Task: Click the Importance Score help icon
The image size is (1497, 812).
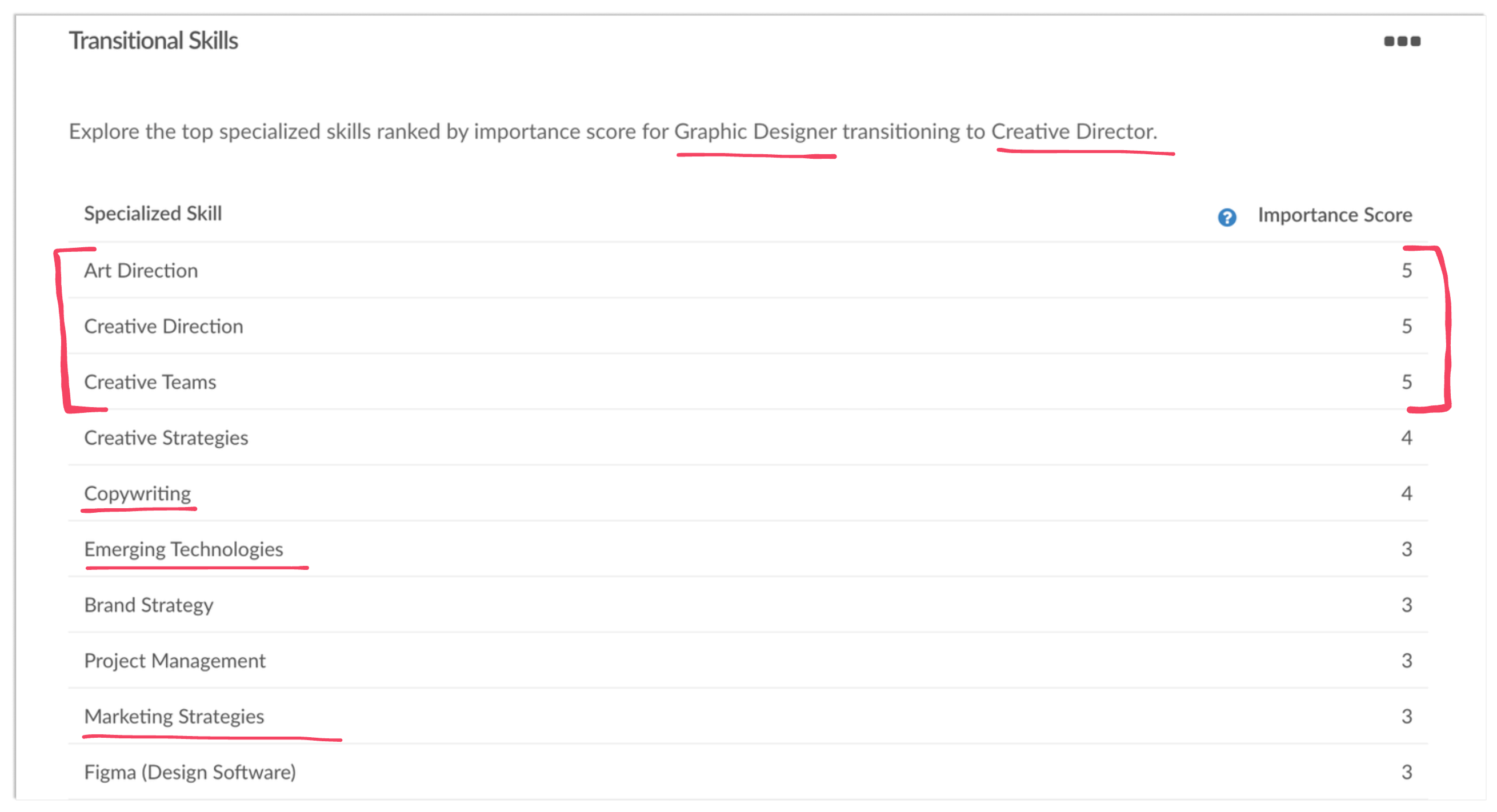Action: pyautogui.click(x=1227, y=217)
